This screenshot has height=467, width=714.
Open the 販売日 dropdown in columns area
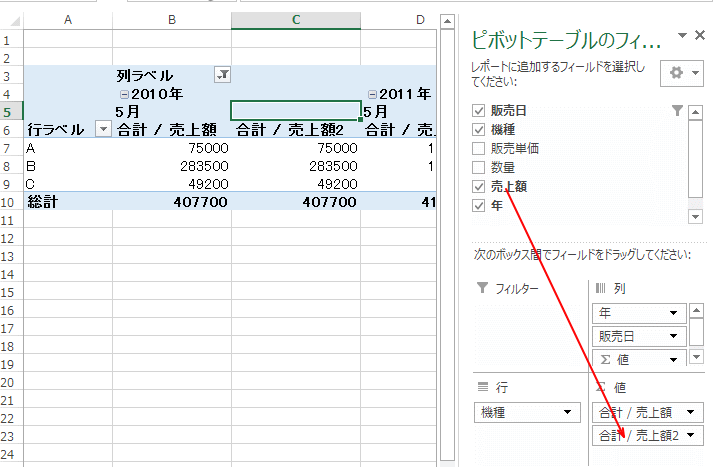(x=673, y=336)
